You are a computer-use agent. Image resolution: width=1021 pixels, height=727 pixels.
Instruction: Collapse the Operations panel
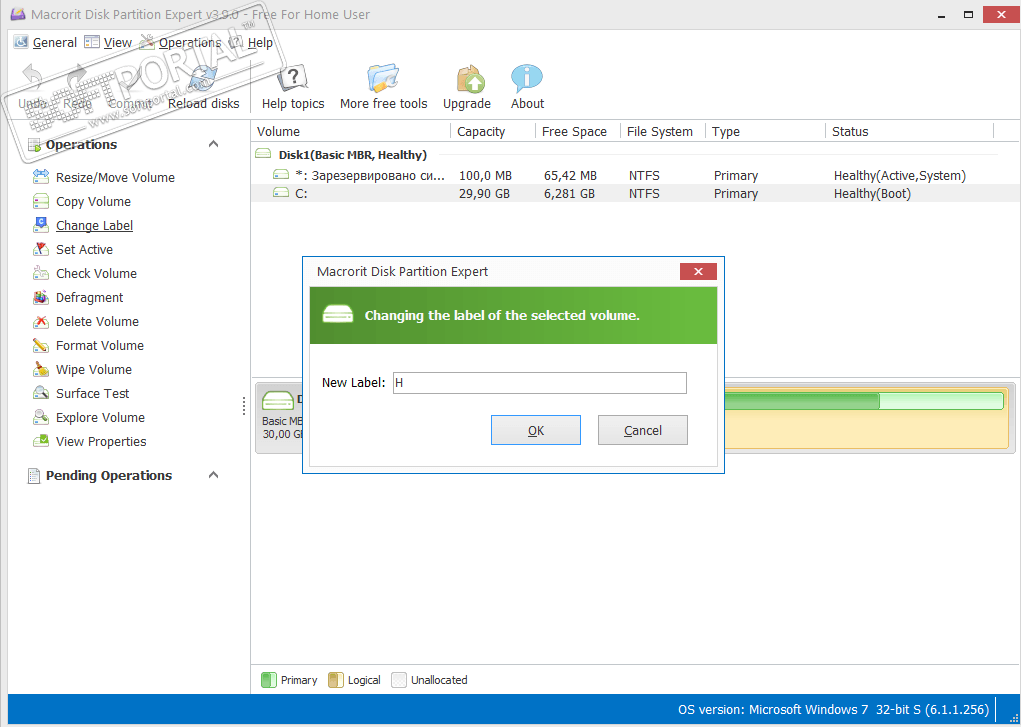pyautogui.click(x=213, y=144)
